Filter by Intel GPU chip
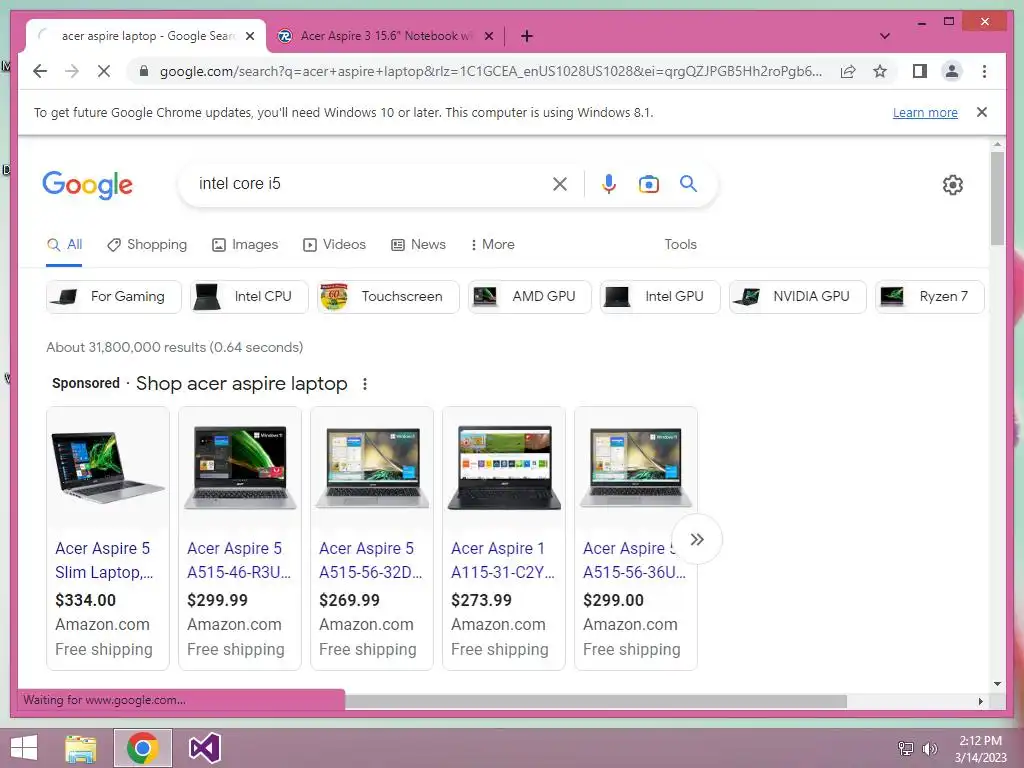 tap(660, 296)
